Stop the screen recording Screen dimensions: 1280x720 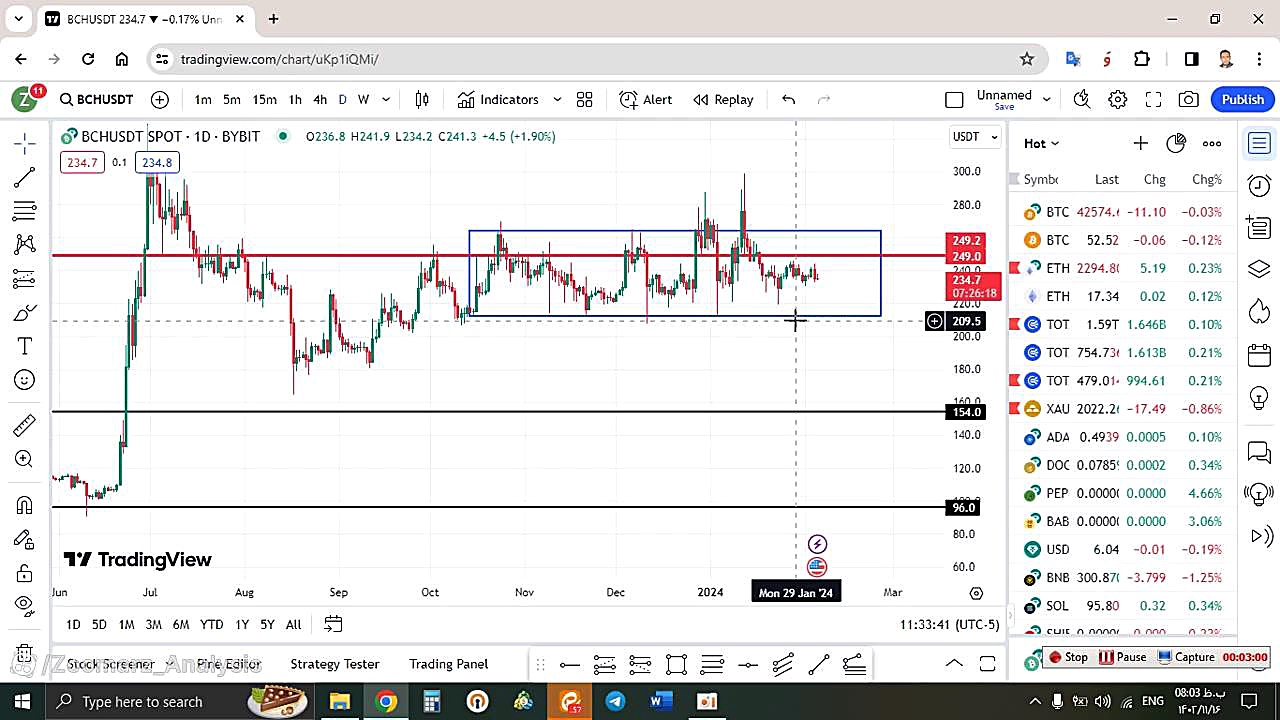tap(1067, 657)
